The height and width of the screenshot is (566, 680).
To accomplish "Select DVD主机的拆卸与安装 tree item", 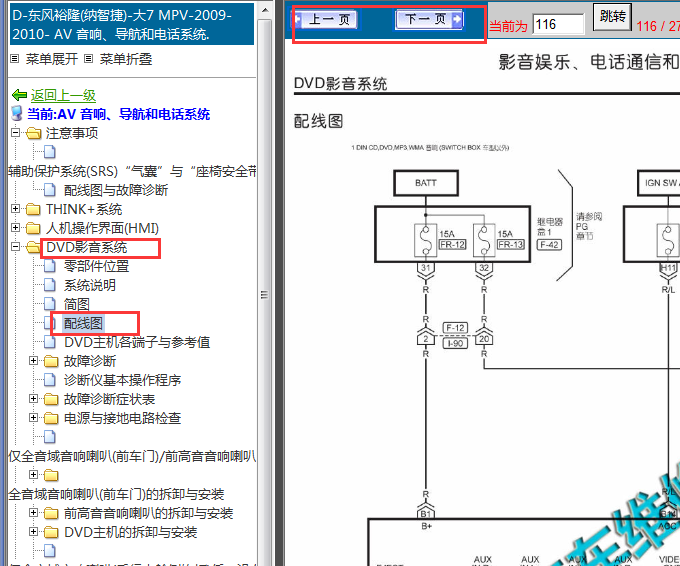I will coord(131,532).
